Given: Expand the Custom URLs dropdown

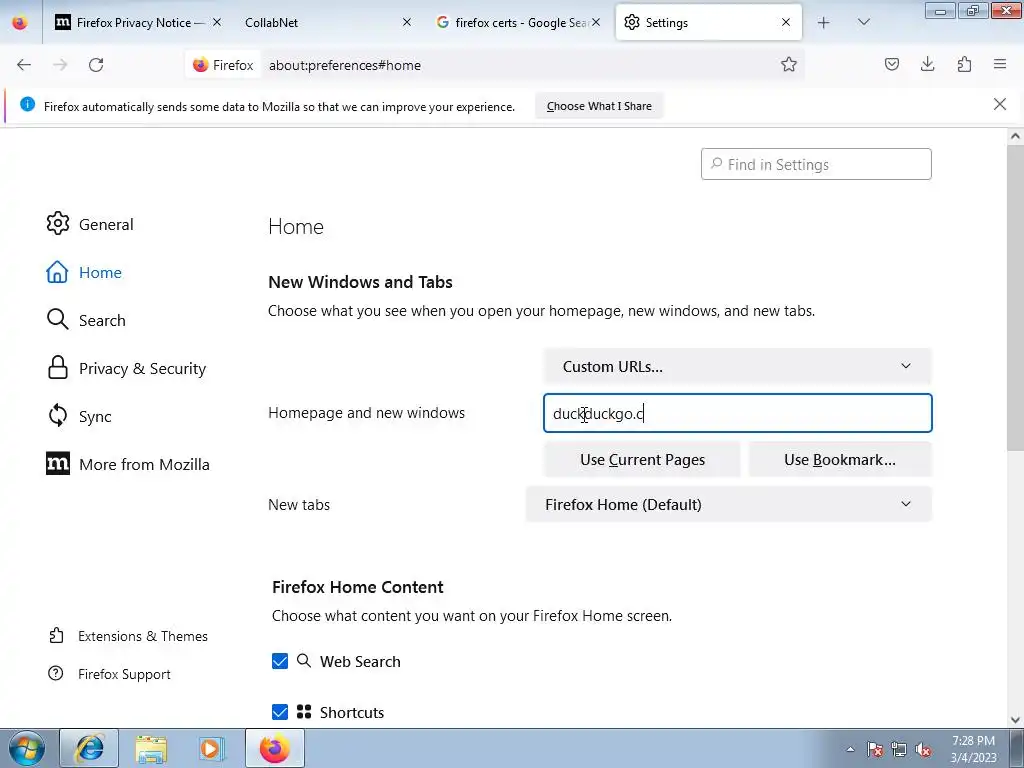Looking at the screenshot, I should pos(737,366).
